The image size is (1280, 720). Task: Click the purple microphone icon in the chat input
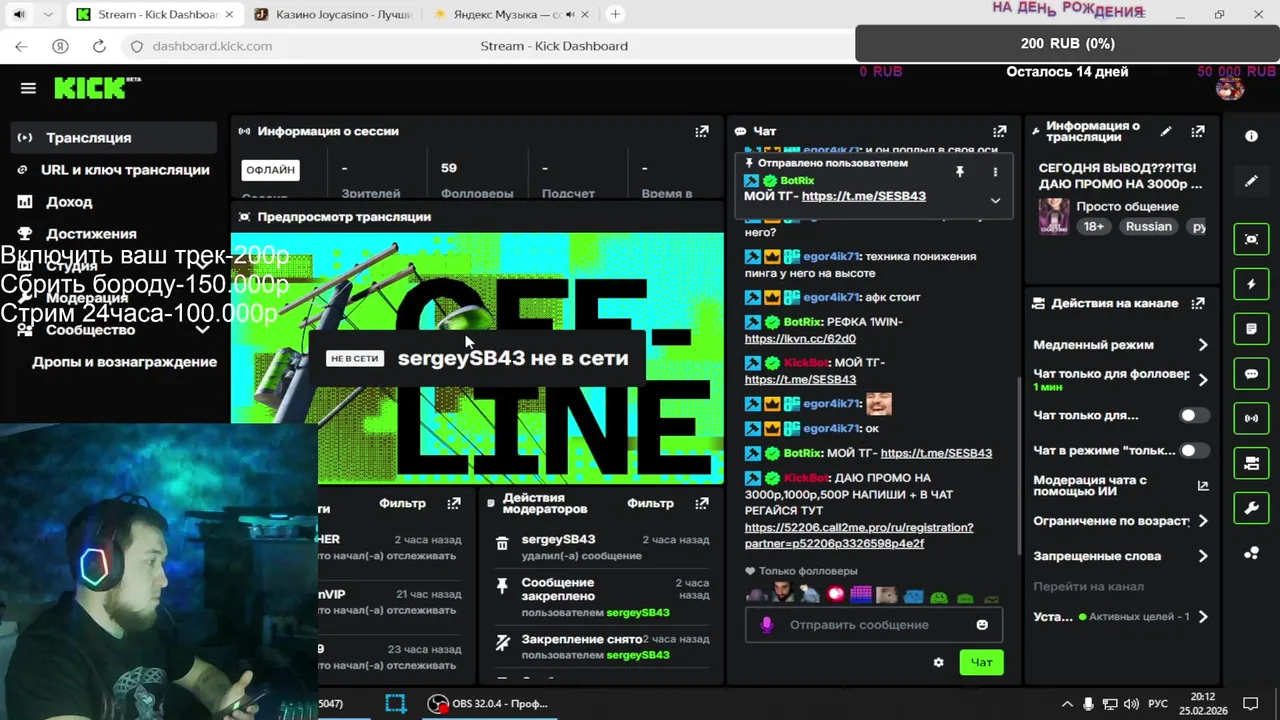[x=767, y=625]
